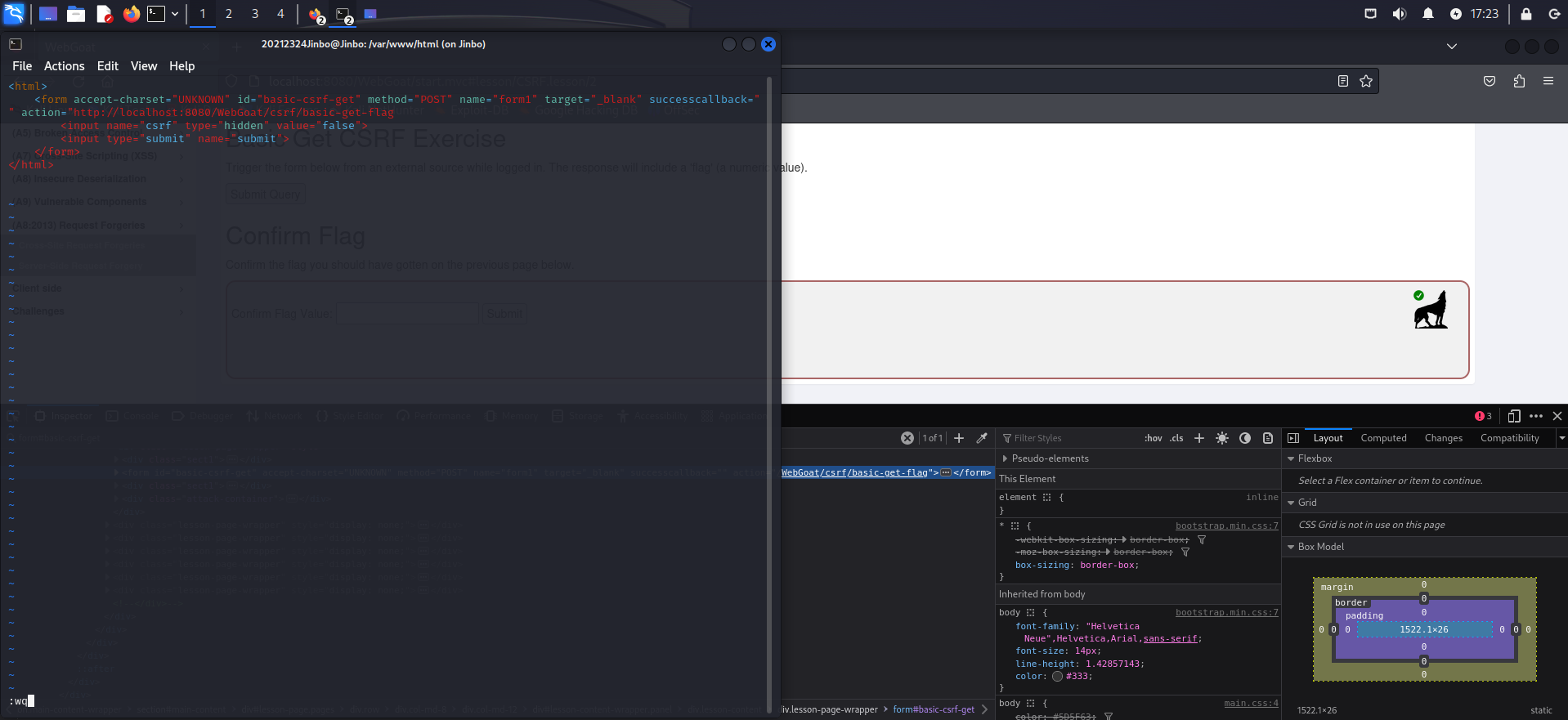Viewport: 1568px width, 720px height.
Task: Switch to the Layout tab
Action: pos(1328,438)
